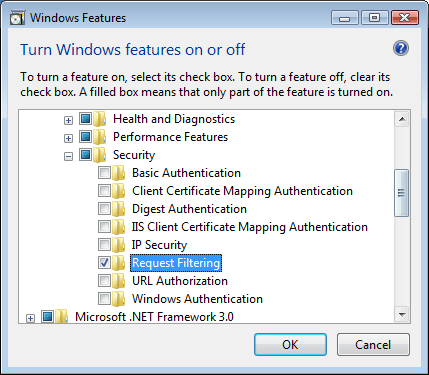Expand the Performance Features node
The height and width of the screenshot is (375, 429).
point(68,138)
